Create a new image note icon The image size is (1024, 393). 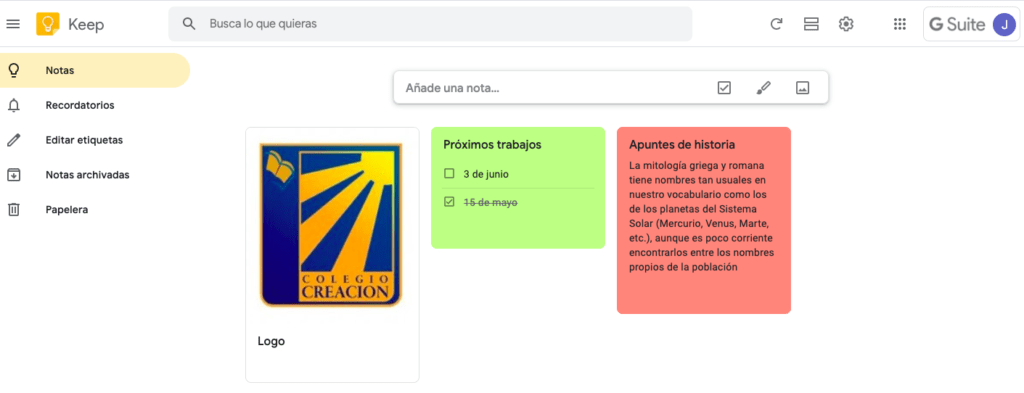803,87
